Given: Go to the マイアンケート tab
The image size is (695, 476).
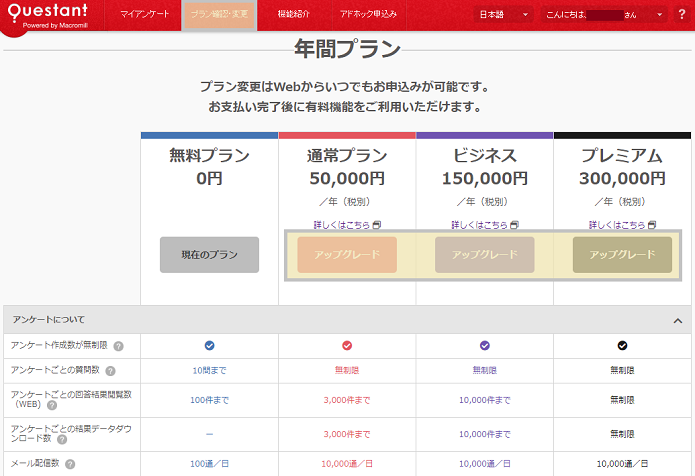Looking at the screenshot, I should click(x=144, y=15).
